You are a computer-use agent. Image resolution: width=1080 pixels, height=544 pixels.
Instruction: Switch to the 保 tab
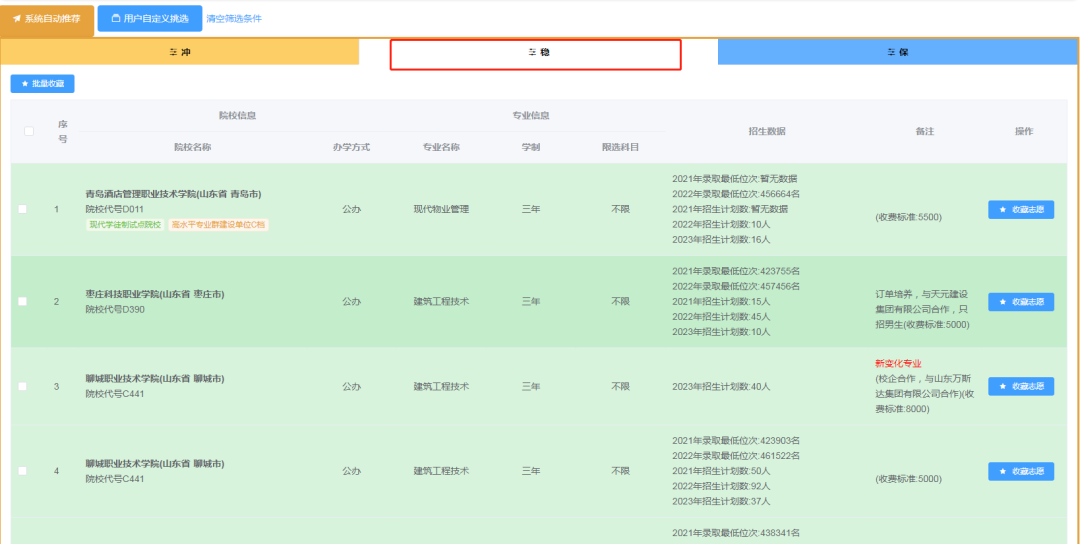click(897, 52)
